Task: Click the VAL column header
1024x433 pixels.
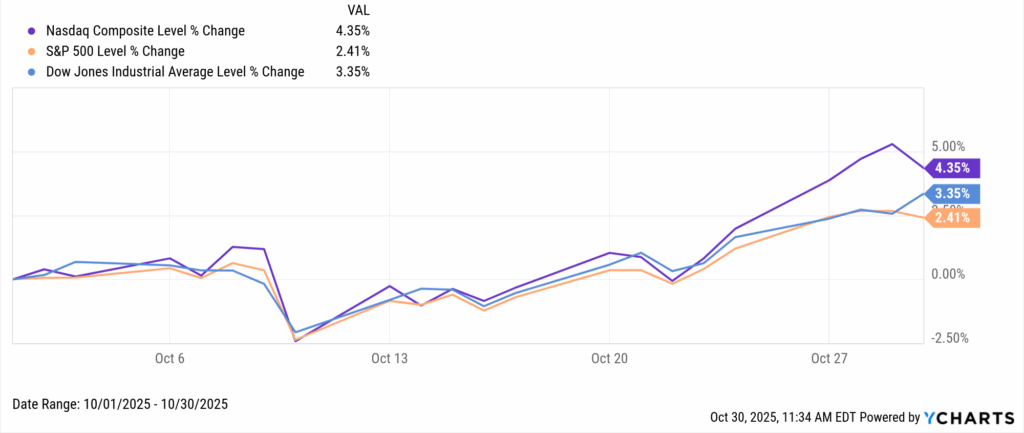Action: pyautogui.click(x=355, y=11)
